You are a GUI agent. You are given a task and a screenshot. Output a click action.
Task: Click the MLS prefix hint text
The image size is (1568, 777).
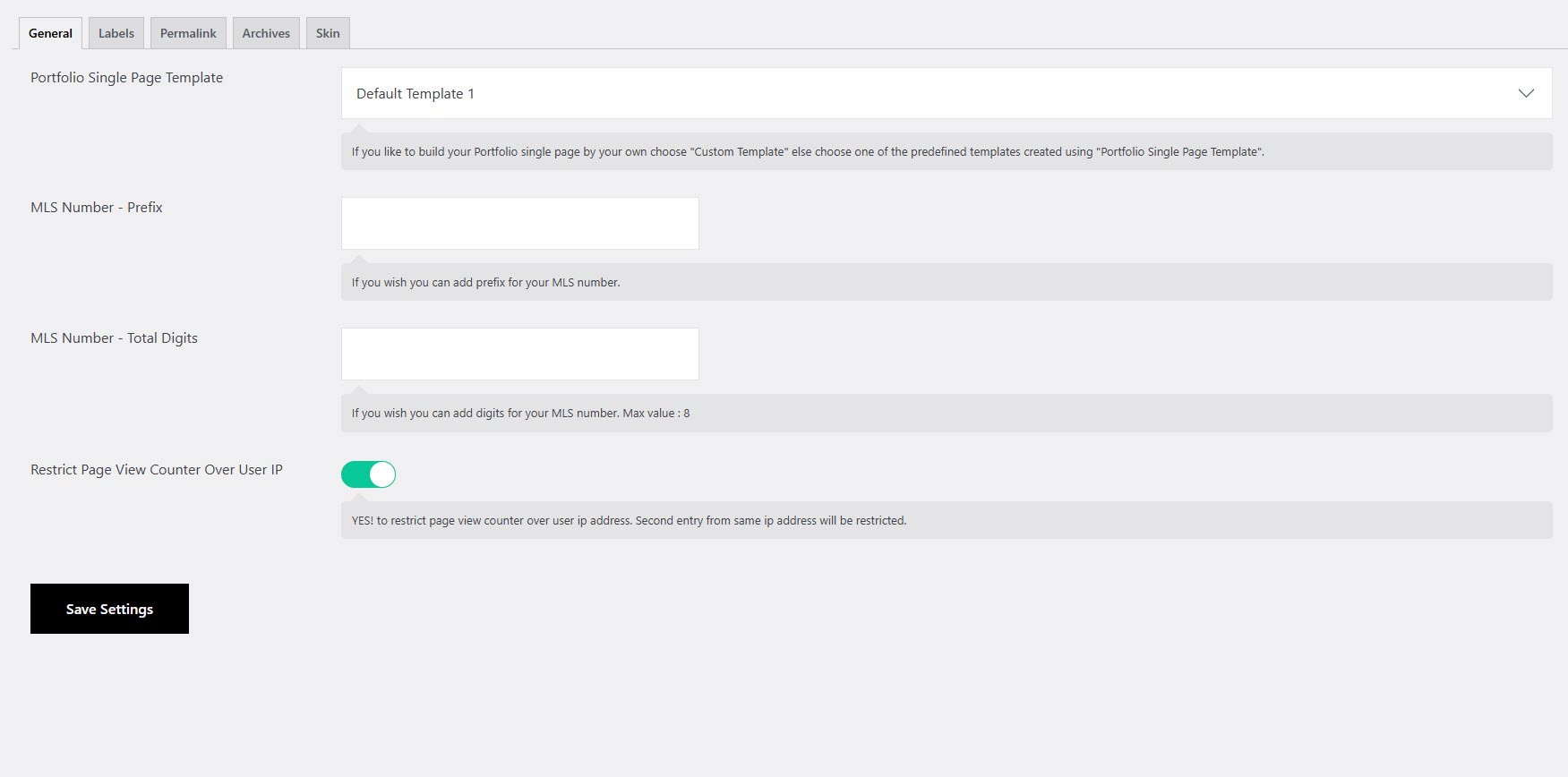point(485,283)
